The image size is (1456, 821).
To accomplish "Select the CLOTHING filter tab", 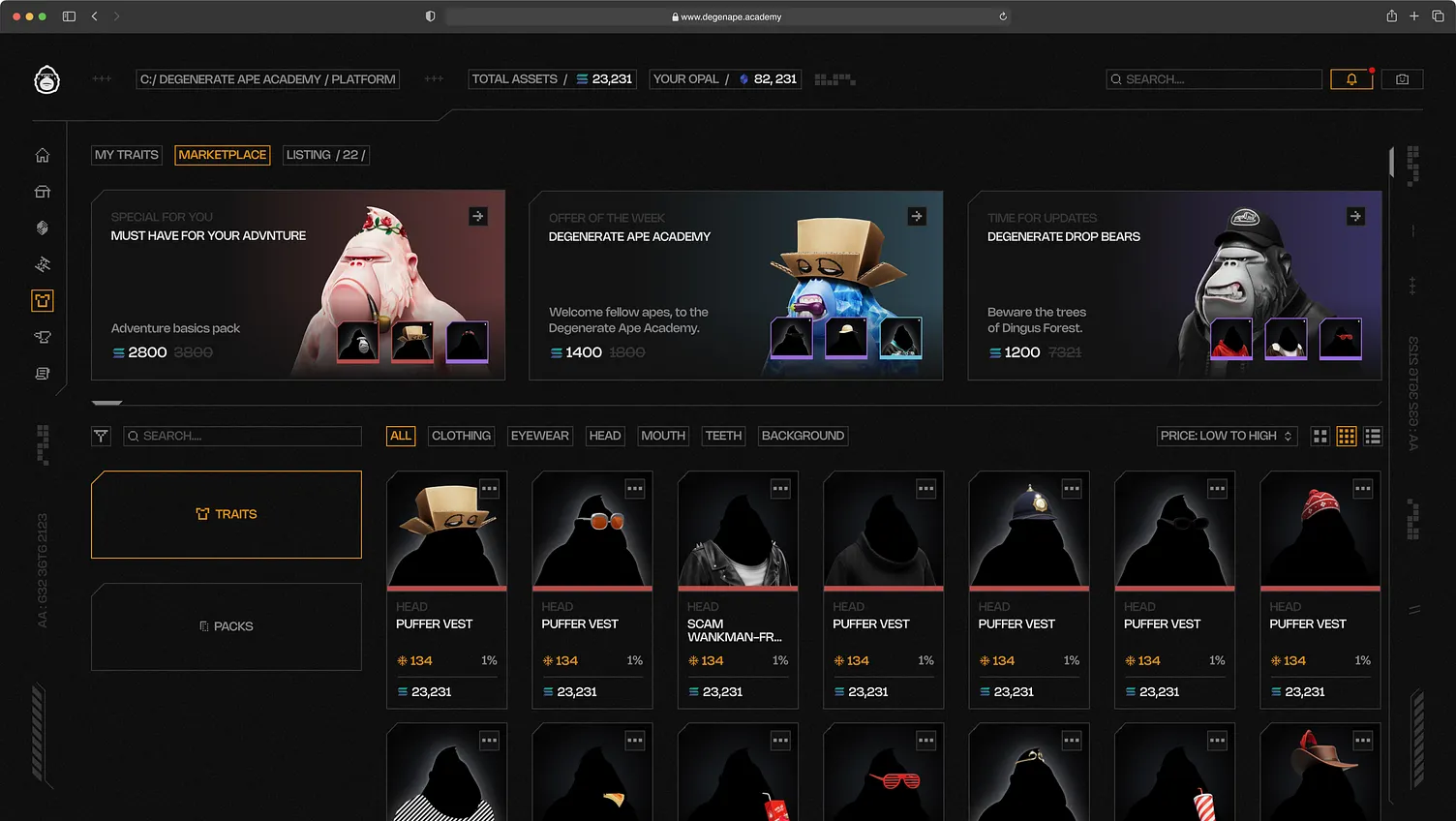I will point(461,436).
